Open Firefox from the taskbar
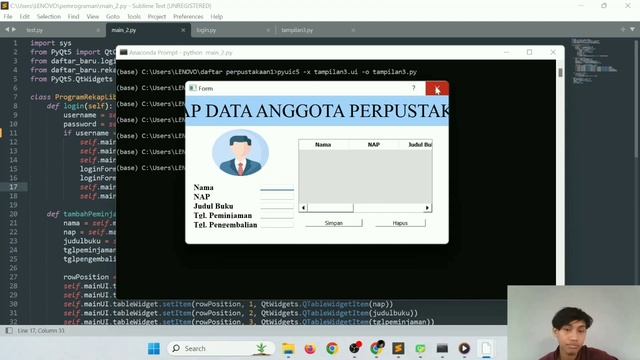This screenshot has height=360, width=640. [310, 348]
